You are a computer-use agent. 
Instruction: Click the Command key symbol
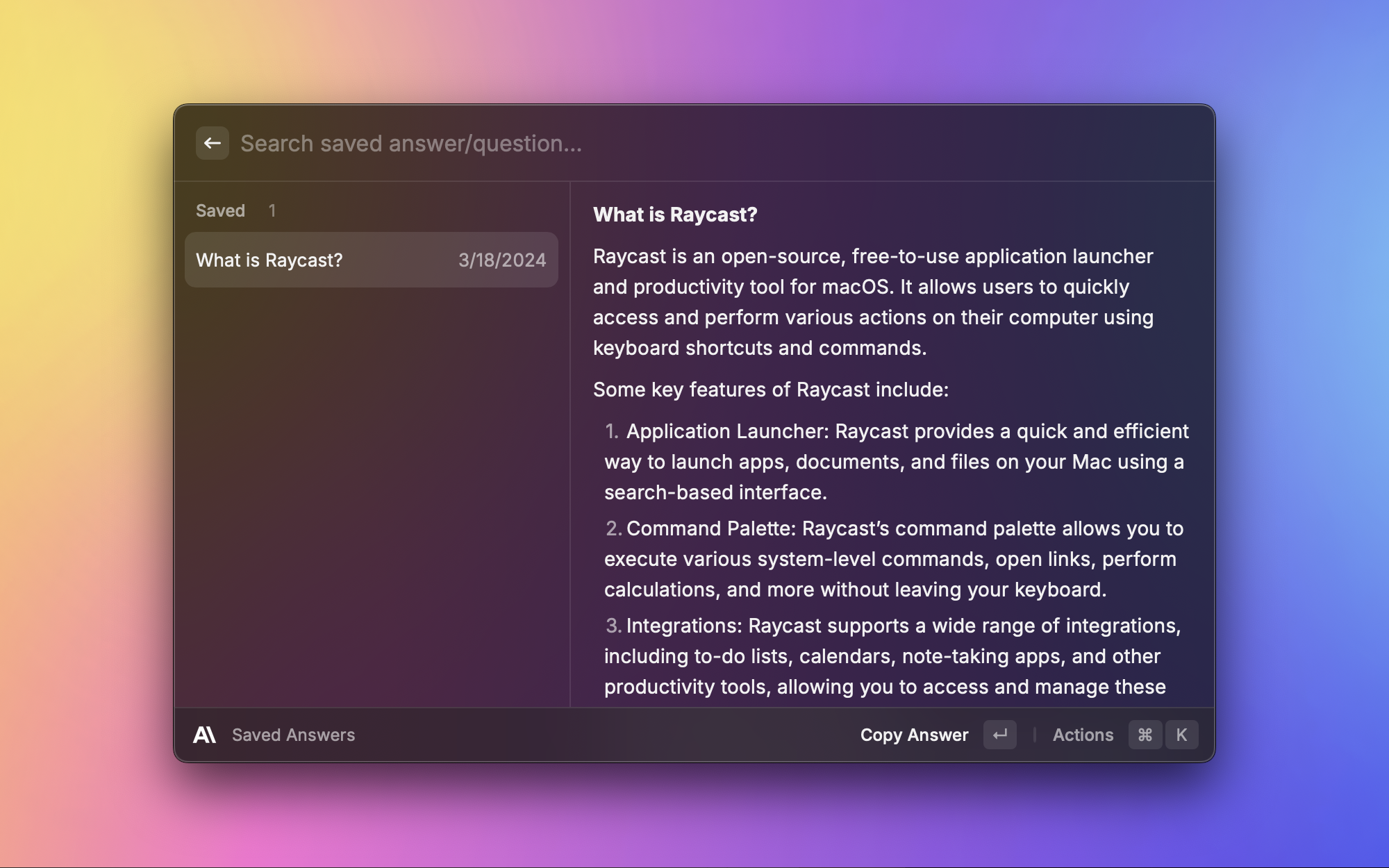pyautogui.click(x=1145, y=735)
